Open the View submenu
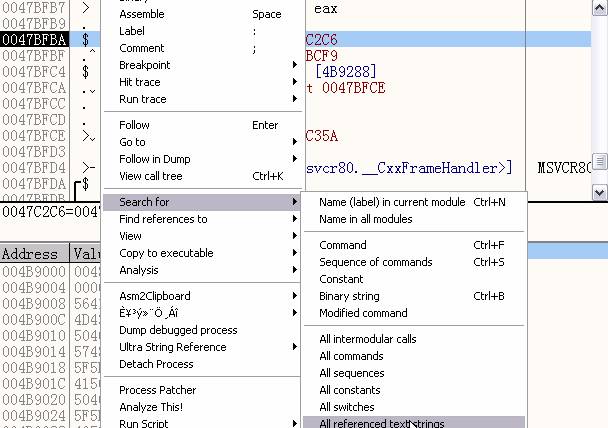 [x=202, y=236]
